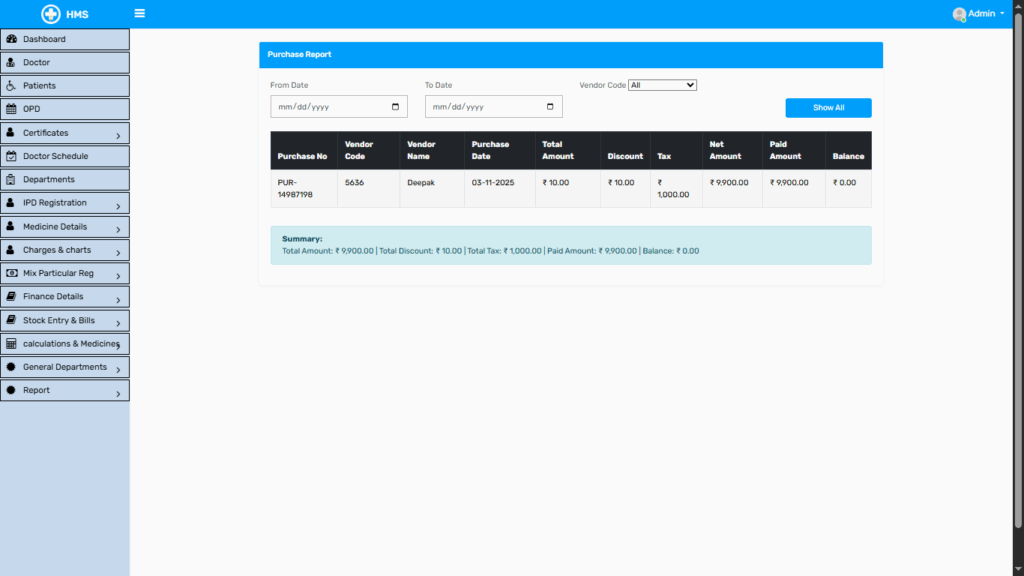
Task: Click the Show All button
Action: point(828,108)
